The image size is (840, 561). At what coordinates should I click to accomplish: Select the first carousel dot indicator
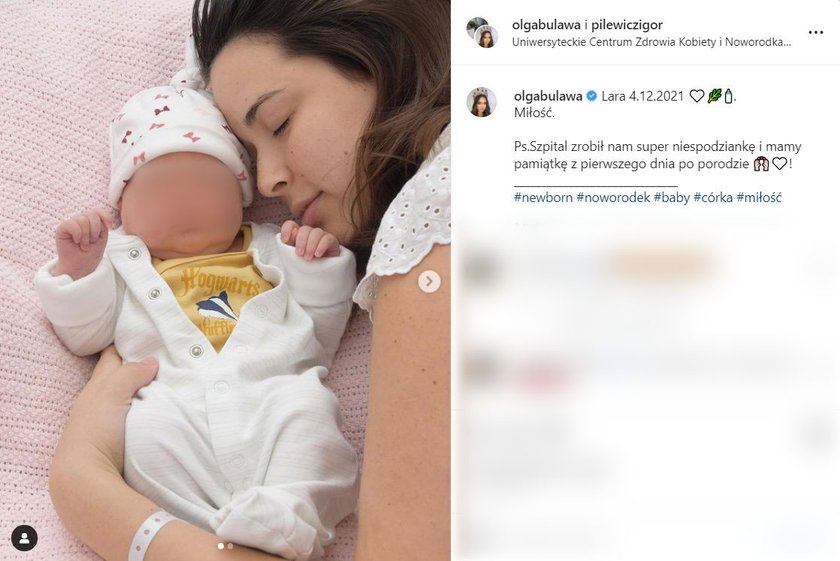221,546
